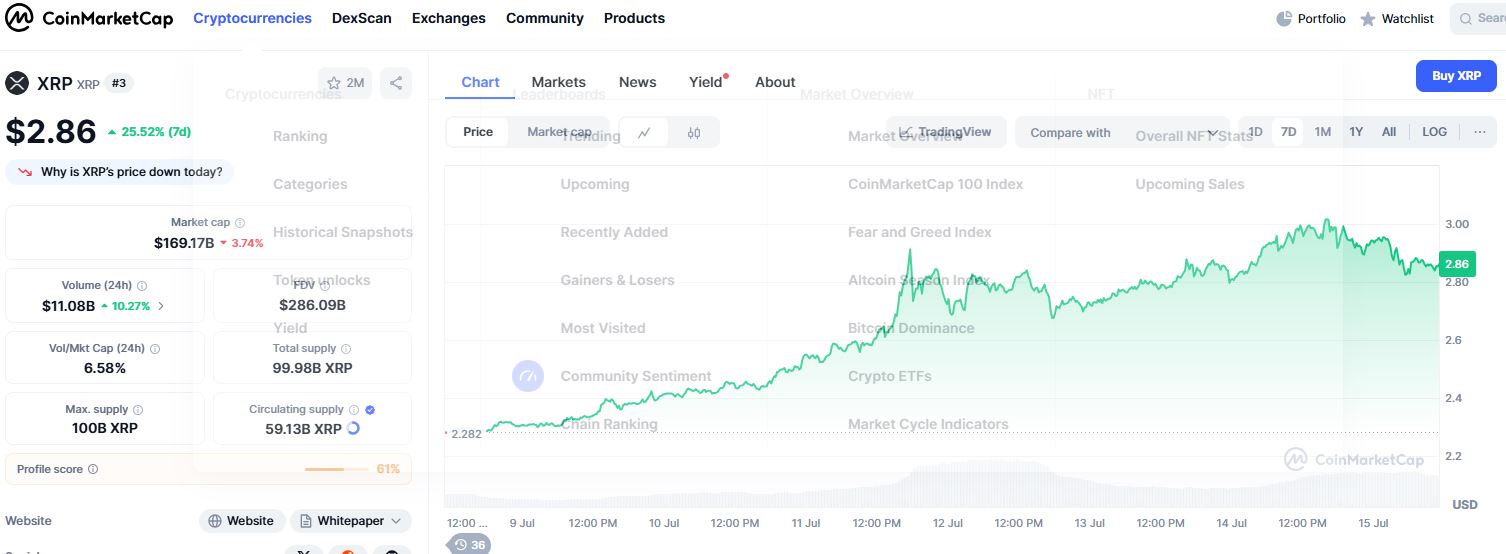This screenshot has width=1506, height=554.
Task: Show Volume (24h) info icon
Action: (x=142, y=285)
